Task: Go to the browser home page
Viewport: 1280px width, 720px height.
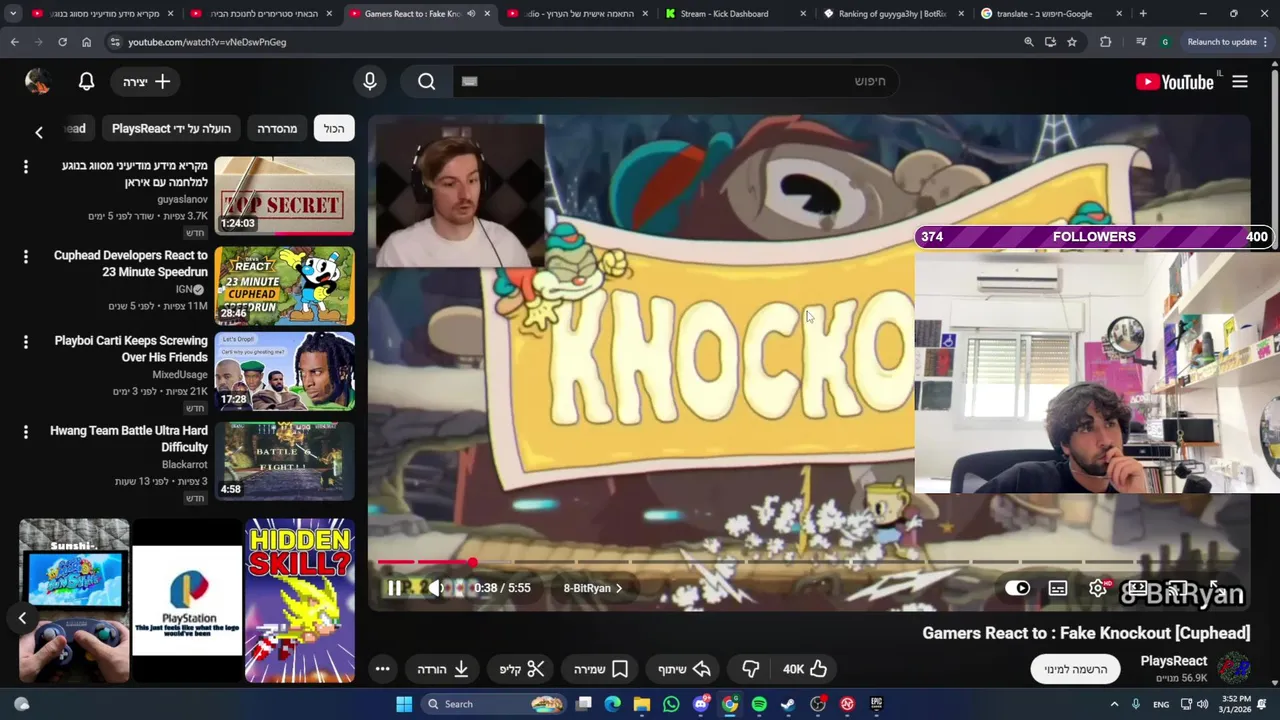Action: pyautogui.click(x=86, y=42)
